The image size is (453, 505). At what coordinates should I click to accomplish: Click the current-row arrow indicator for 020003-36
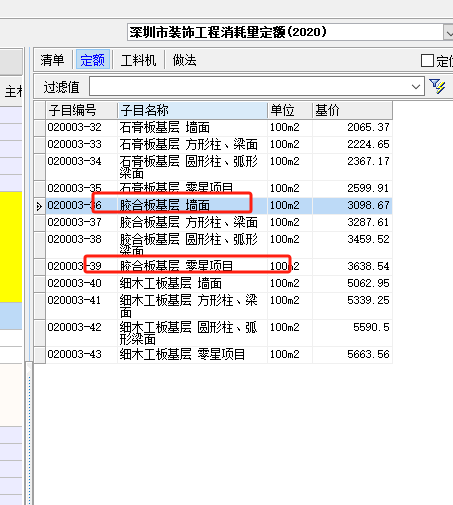tap(39, 206)
